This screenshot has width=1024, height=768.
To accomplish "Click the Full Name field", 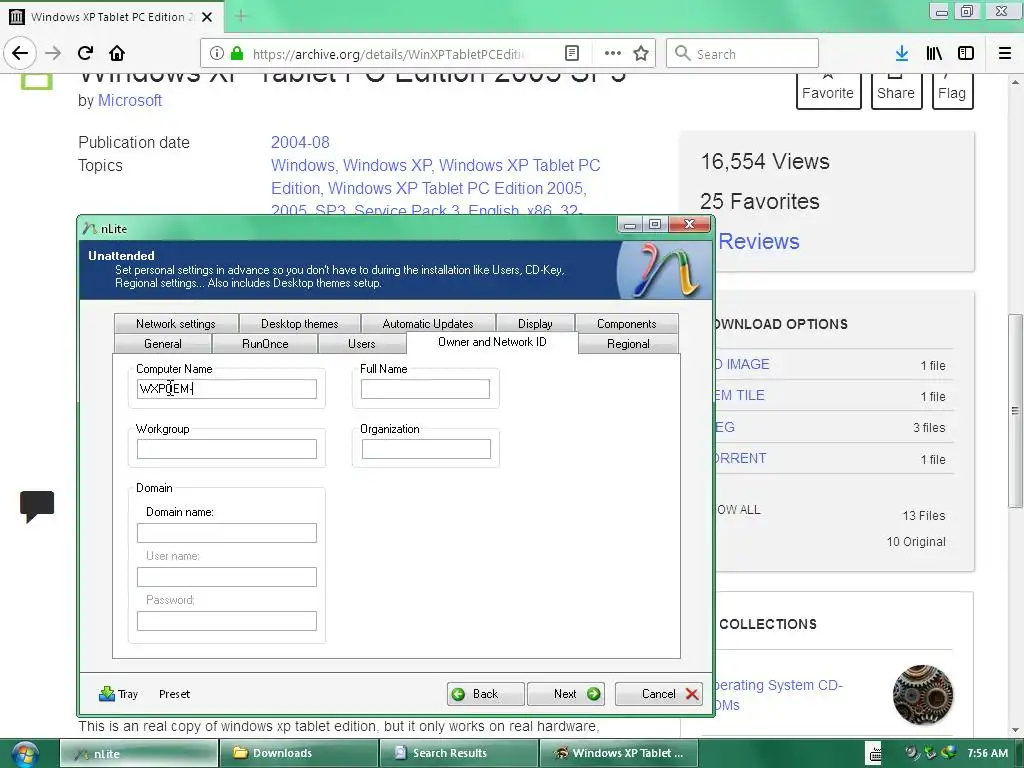I will [x=425, y=389].
